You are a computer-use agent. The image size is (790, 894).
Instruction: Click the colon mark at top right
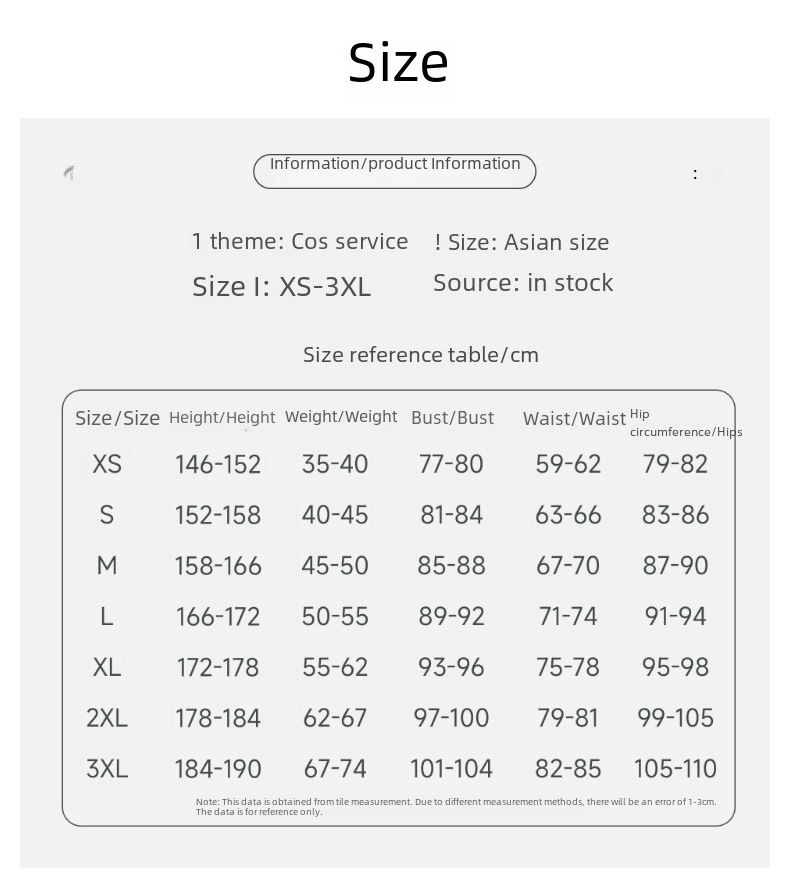click(x=695, y=174)
